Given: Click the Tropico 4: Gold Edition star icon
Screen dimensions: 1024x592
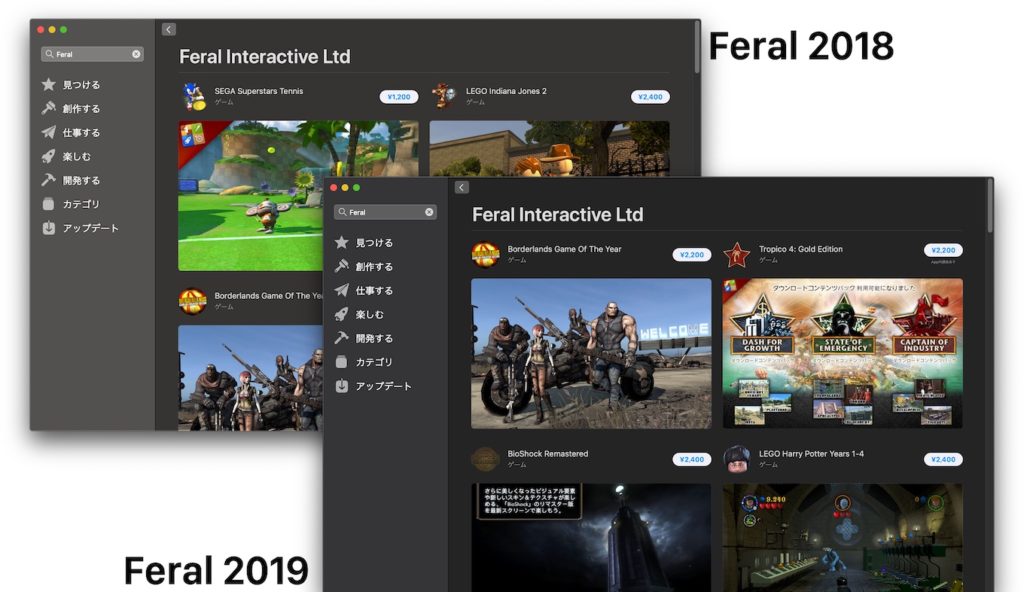Looking at the screenshot, I should [738, 254].
